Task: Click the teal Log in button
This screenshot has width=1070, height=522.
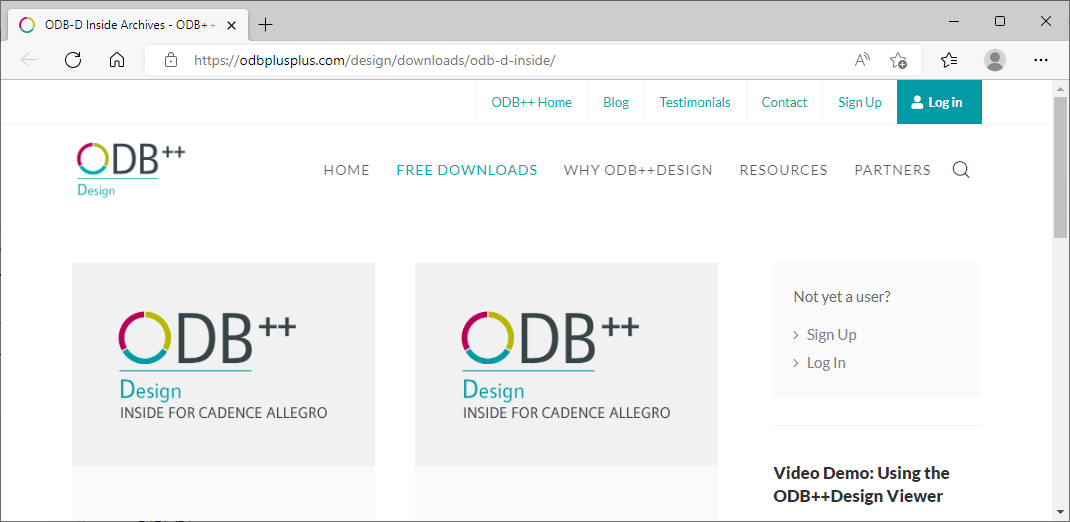Action: tap(939, 102)
